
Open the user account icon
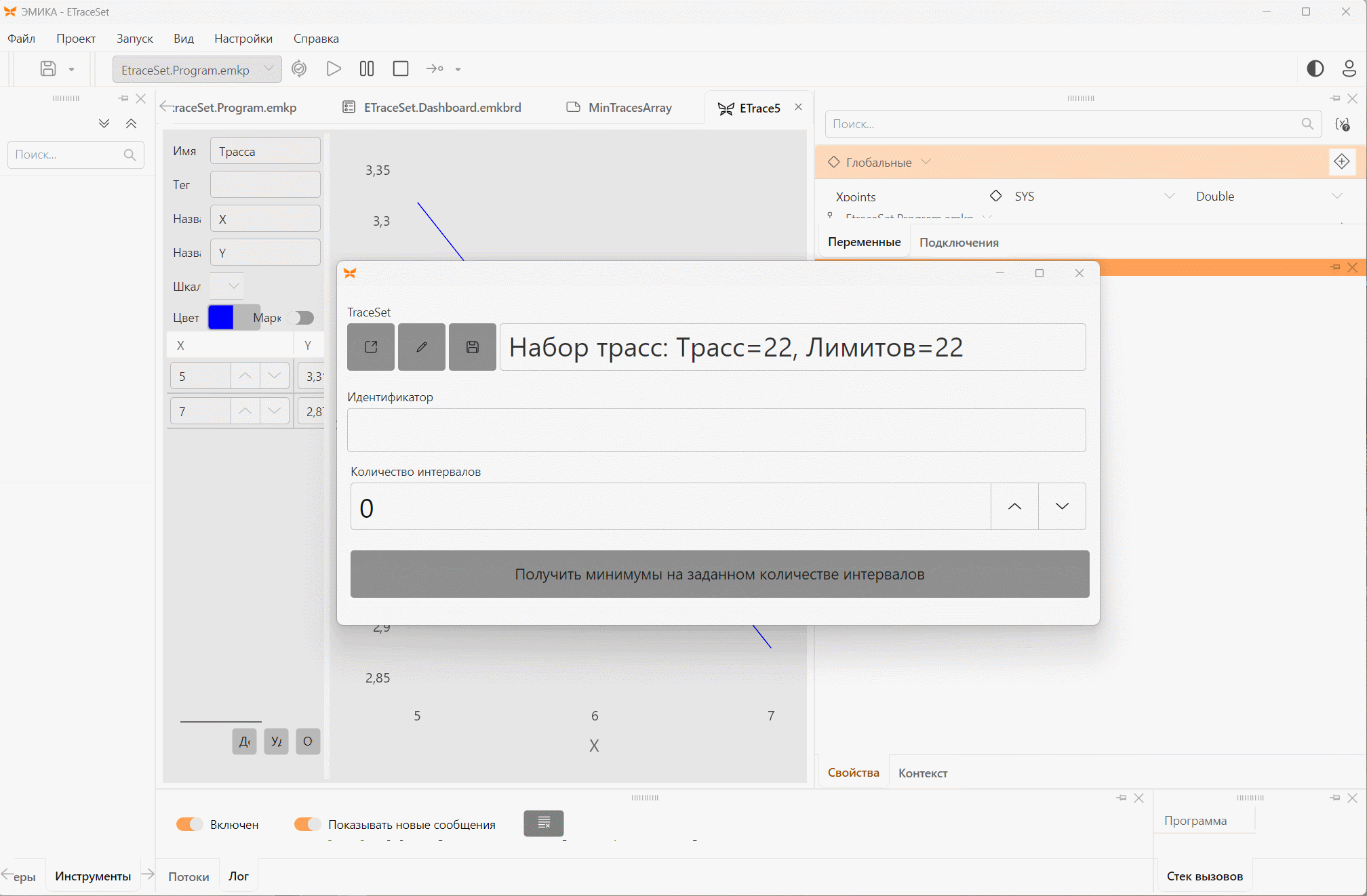coord(1349,68)
